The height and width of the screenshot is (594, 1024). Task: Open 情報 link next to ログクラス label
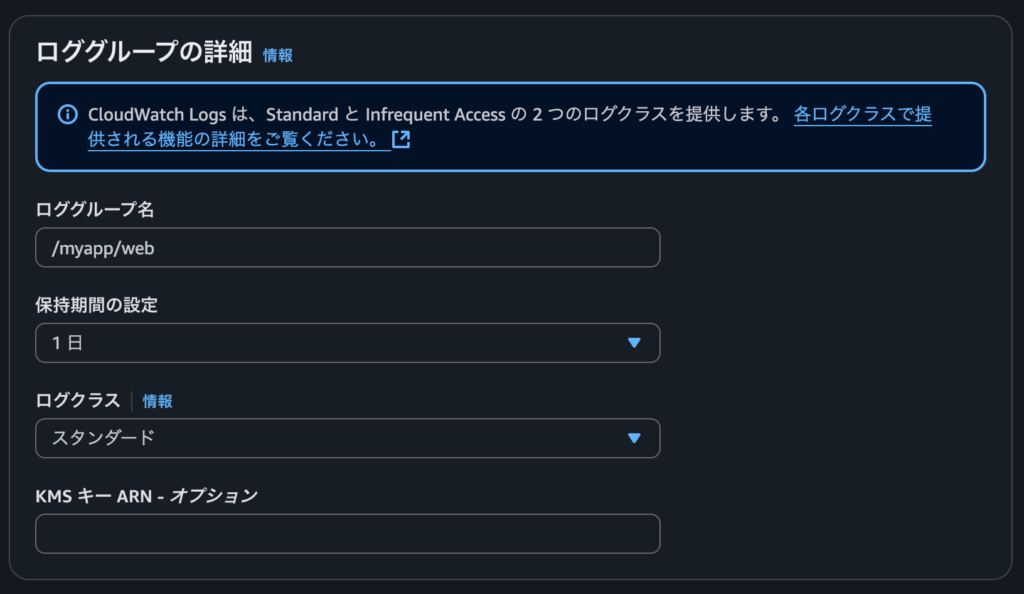coord(157,401)
